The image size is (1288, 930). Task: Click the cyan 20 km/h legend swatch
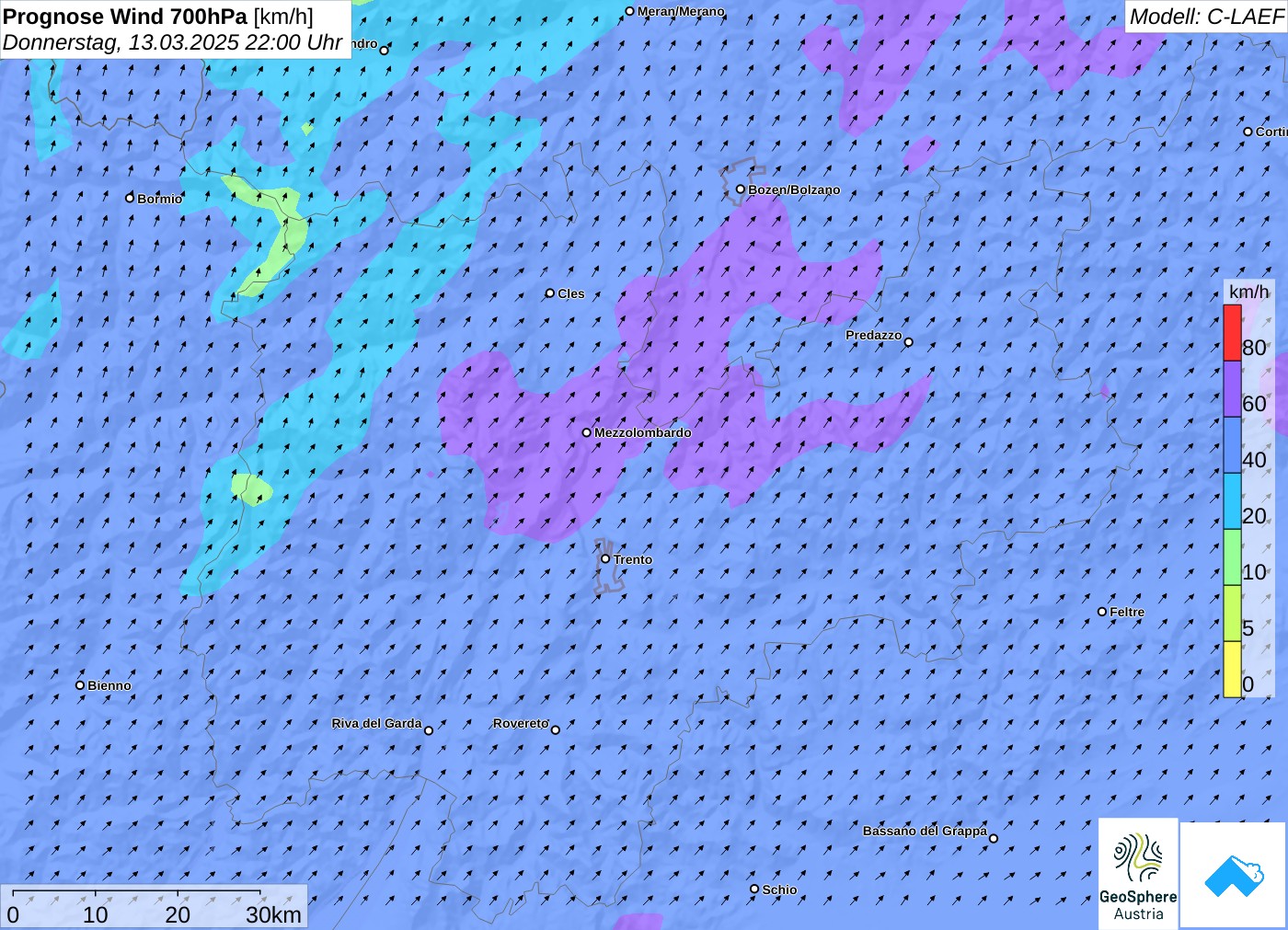click(x=1232, y=501)
